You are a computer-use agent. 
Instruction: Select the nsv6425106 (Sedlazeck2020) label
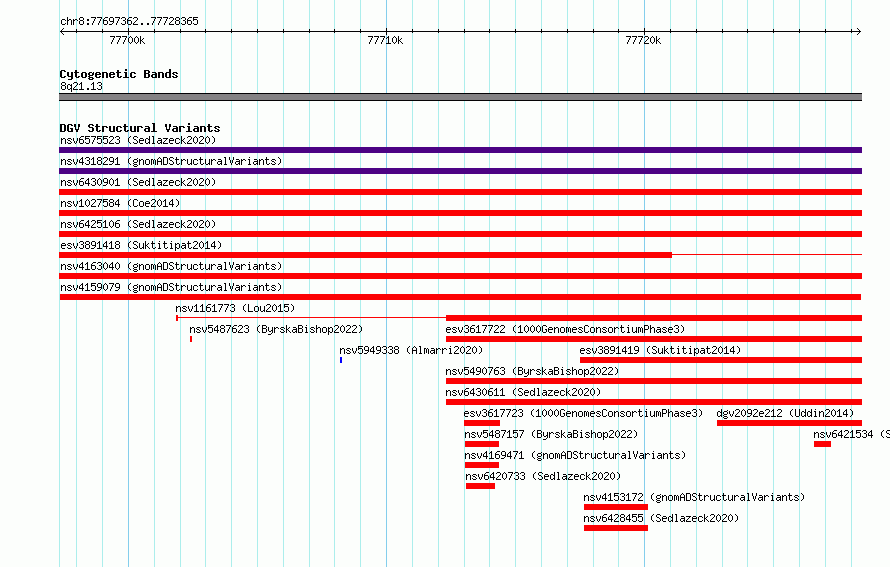[x=138, y=224]
